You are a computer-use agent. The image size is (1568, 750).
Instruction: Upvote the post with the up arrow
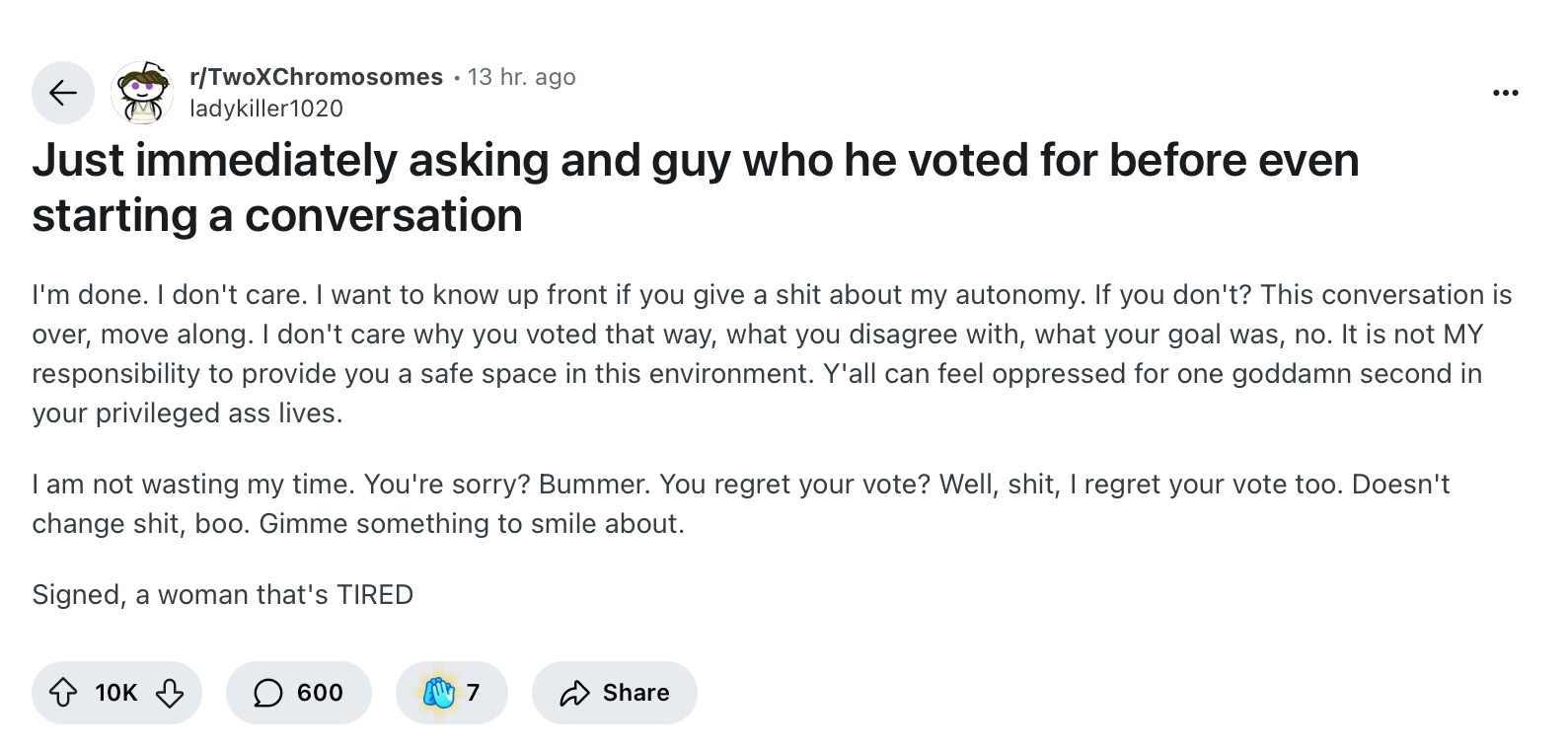click(x=63, y=693)
